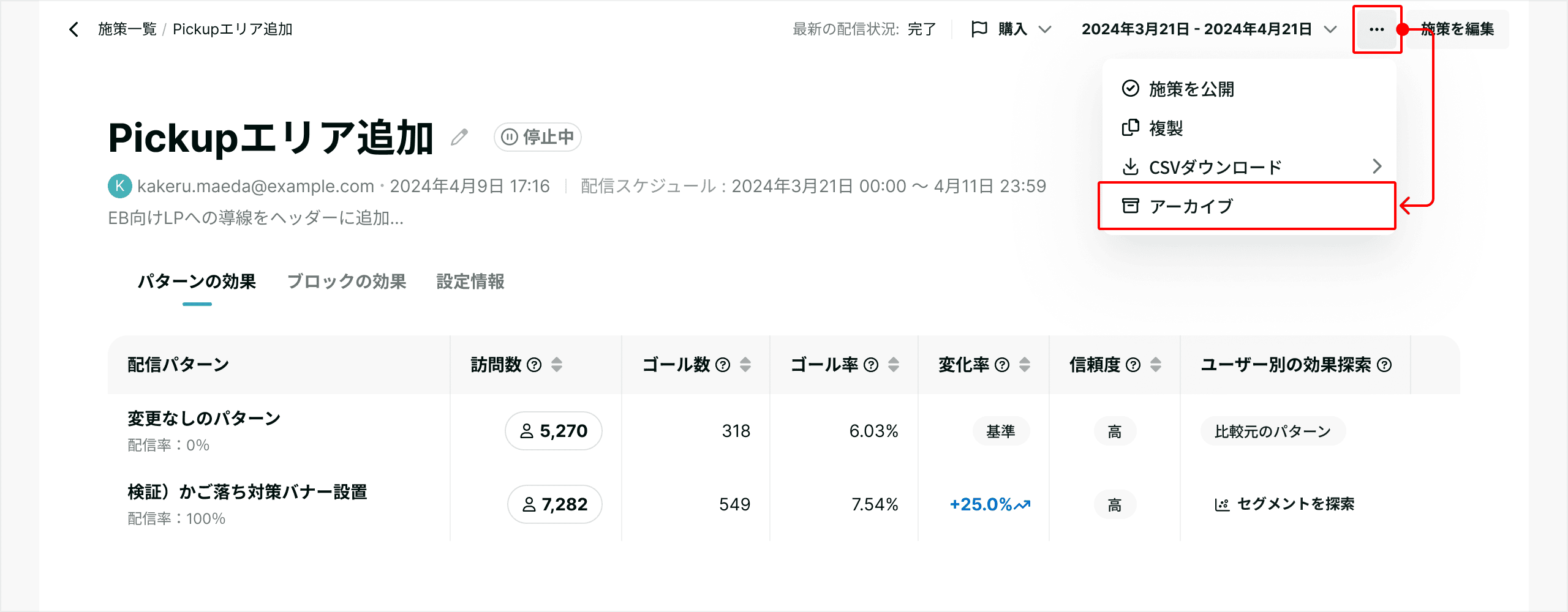Sort table by ゴール率 column arrows
Viewport: 1568px width, 612px height.
coord(894,365)
